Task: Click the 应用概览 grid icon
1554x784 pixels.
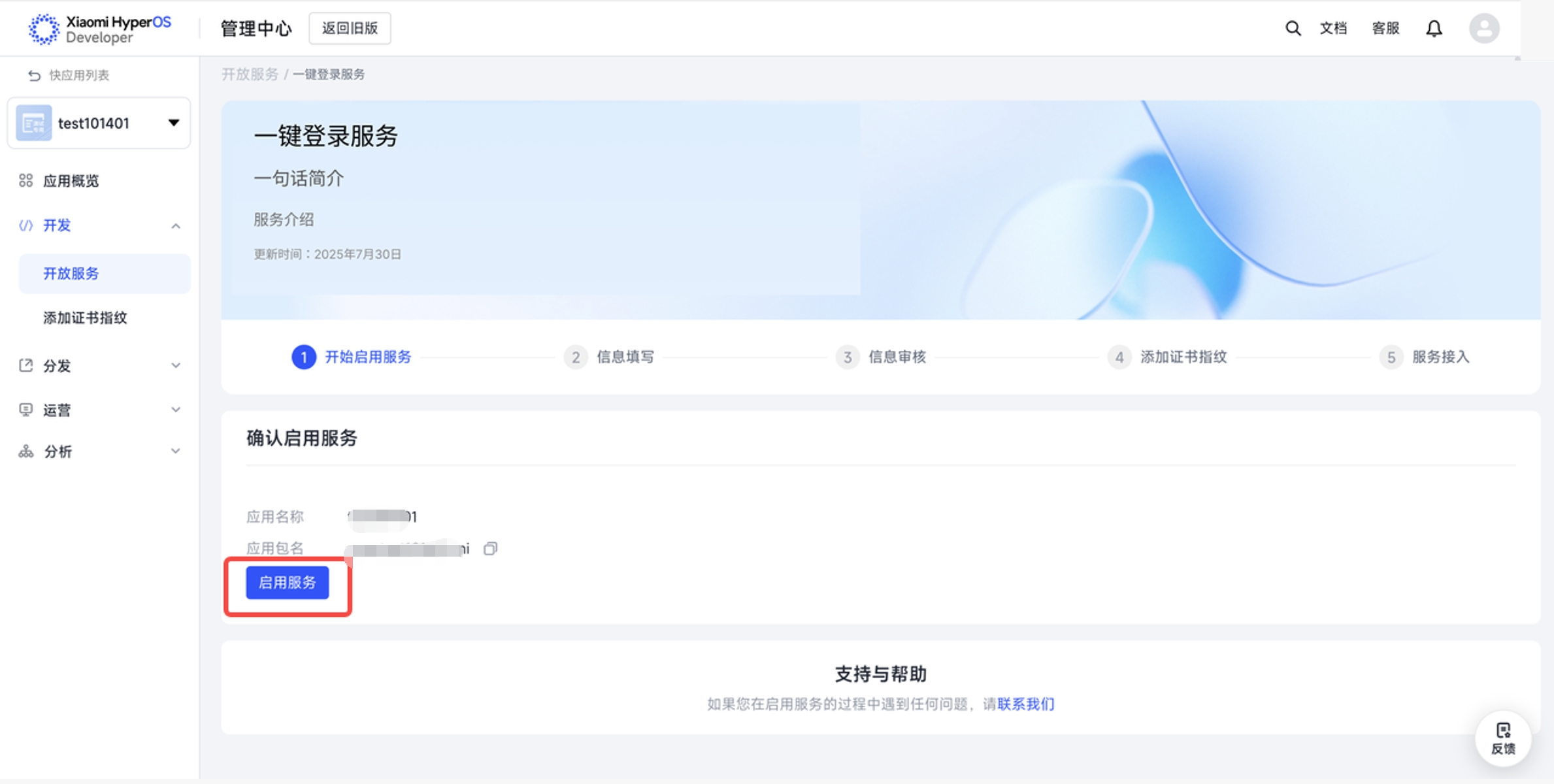Action: coord(26,181)
